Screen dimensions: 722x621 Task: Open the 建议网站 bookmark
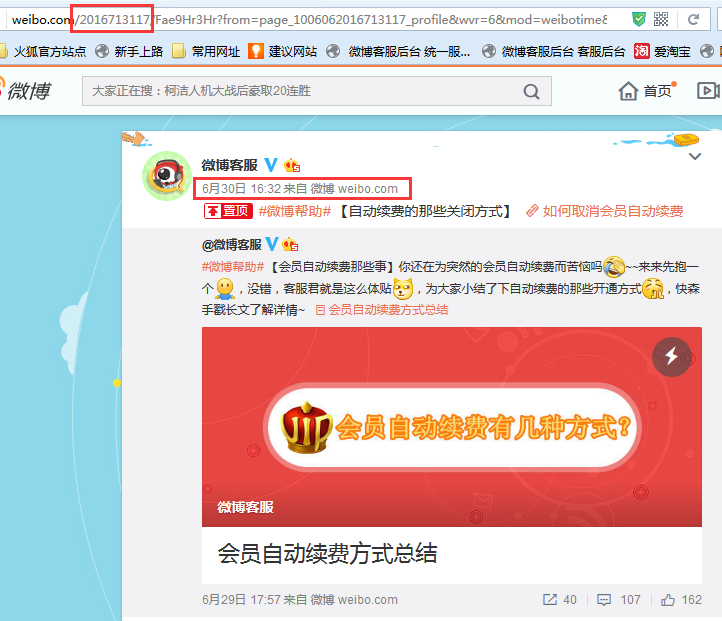[282, 52]
